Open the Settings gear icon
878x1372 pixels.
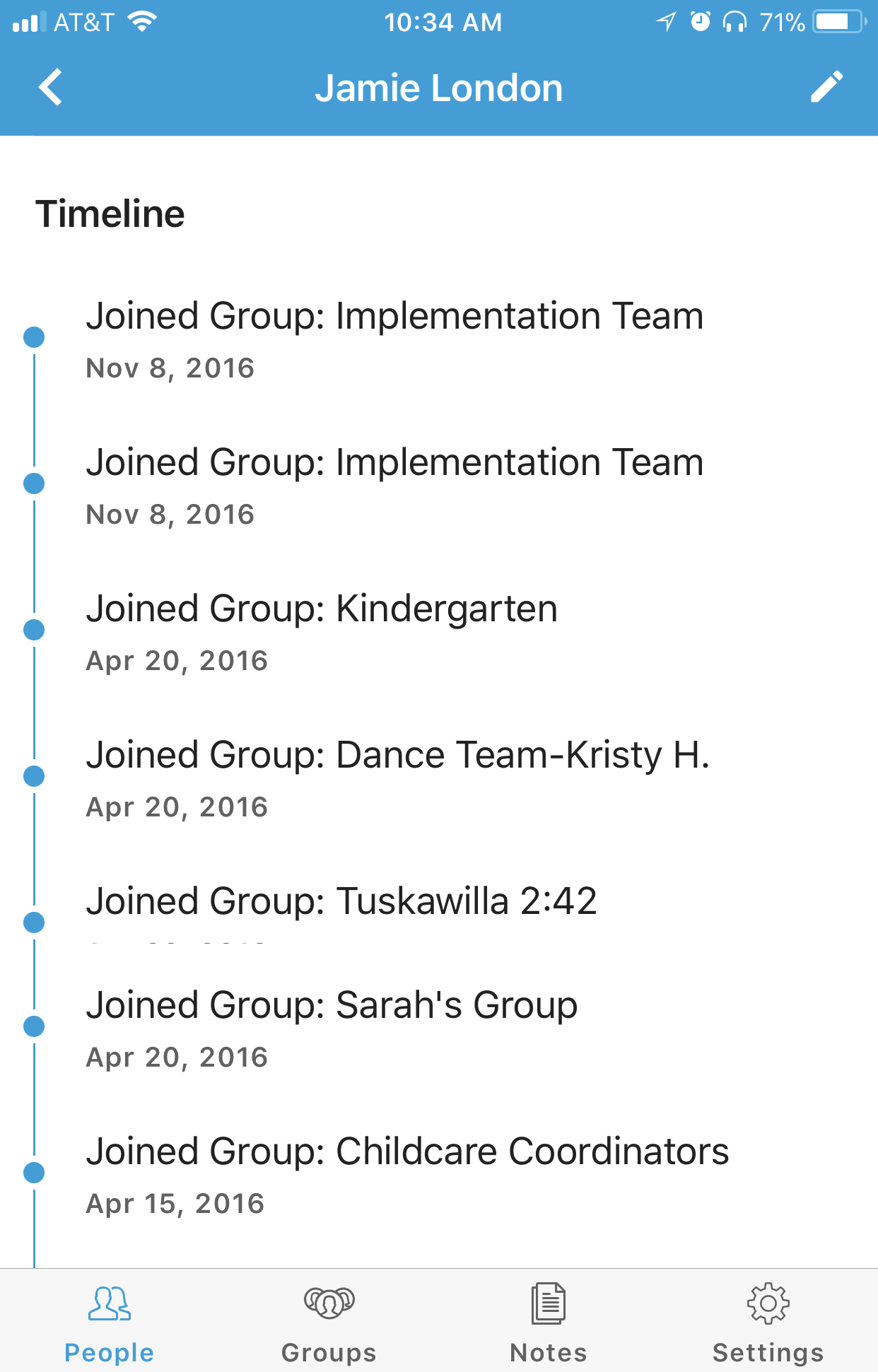(768, 1303)
